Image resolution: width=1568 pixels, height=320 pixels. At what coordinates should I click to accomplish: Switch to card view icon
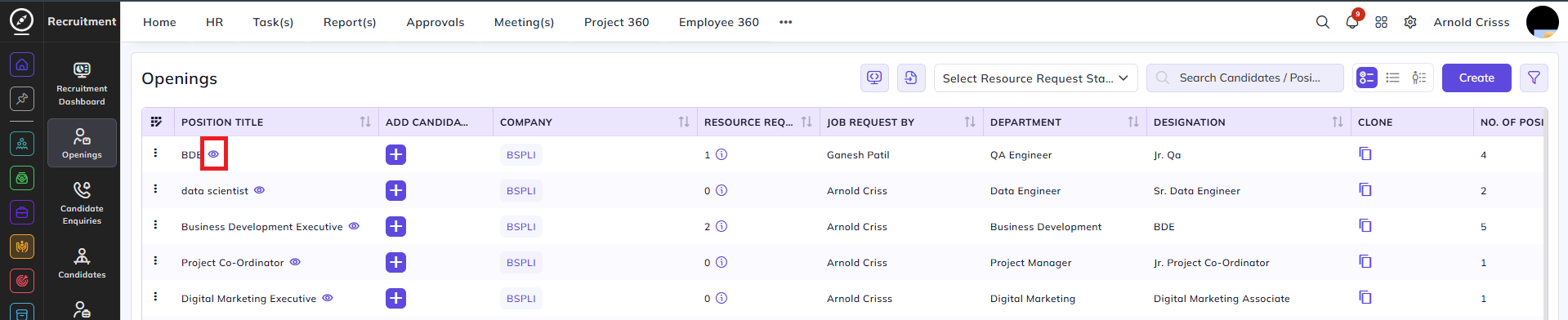click(x=1367, y=78)
